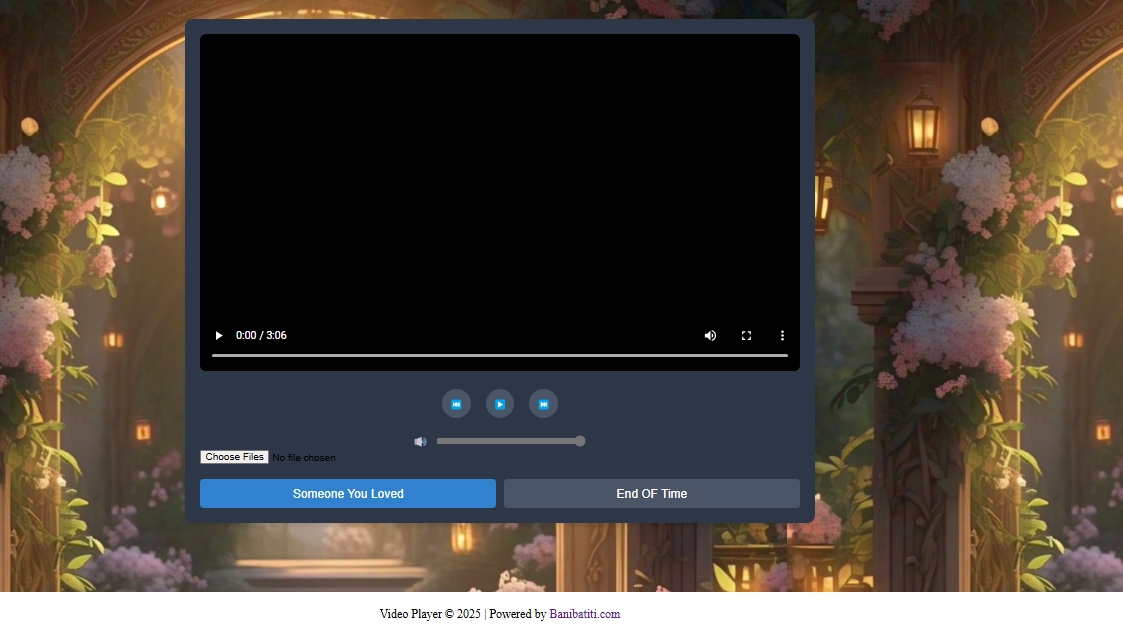The height and width of the screenshot is (634, 1123).
Task: Open the Banibatiti.com link
Action: [584, 614]
